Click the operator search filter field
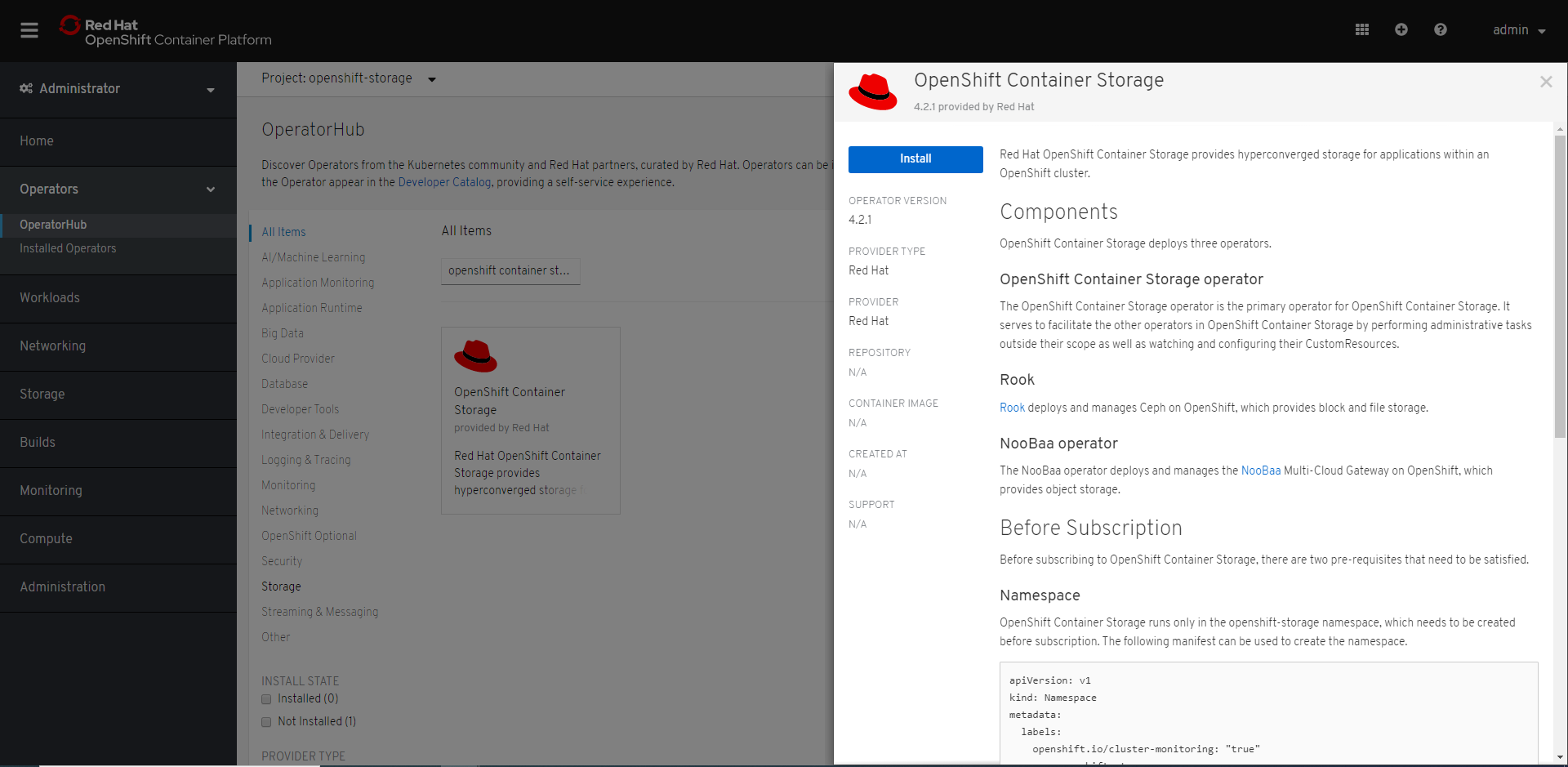This screenshot has width=1568, height=767. click(x=510, y=270)
